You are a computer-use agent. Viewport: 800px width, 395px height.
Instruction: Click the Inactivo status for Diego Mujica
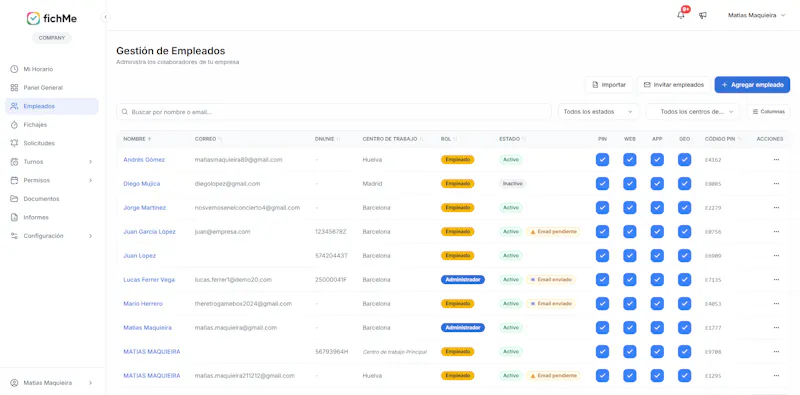point(512,184)
